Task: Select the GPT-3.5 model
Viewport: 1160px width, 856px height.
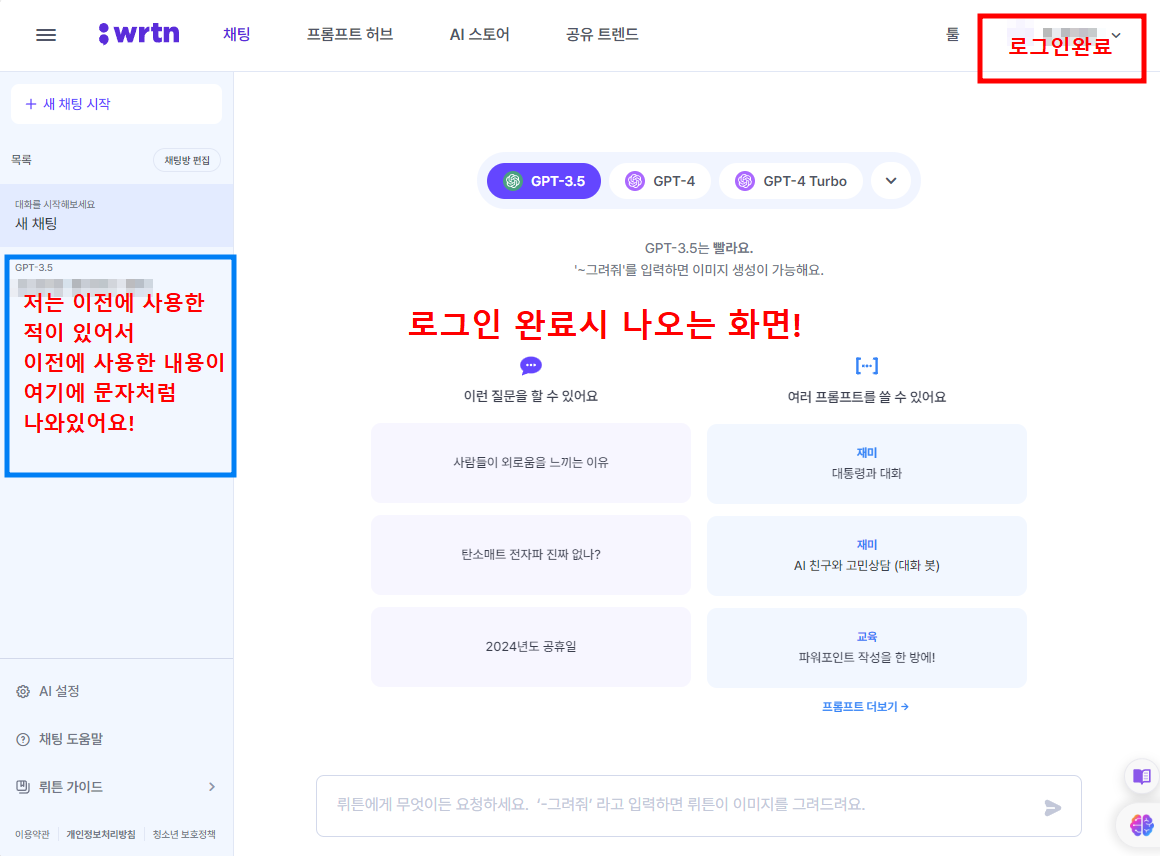Action: click(x=544, y=181)
